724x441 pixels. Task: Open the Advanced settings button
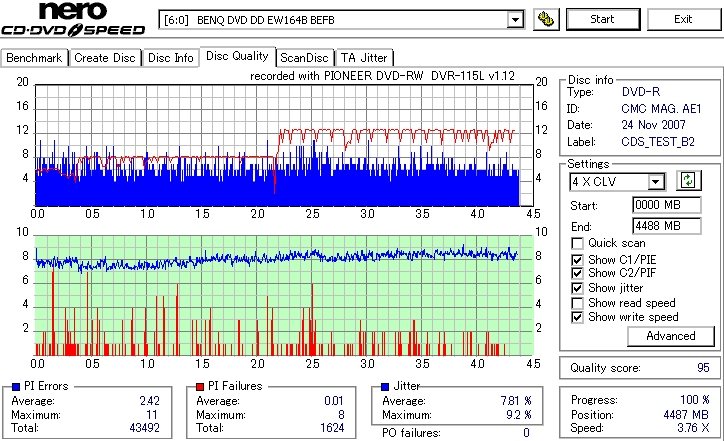tap(670, 336)
